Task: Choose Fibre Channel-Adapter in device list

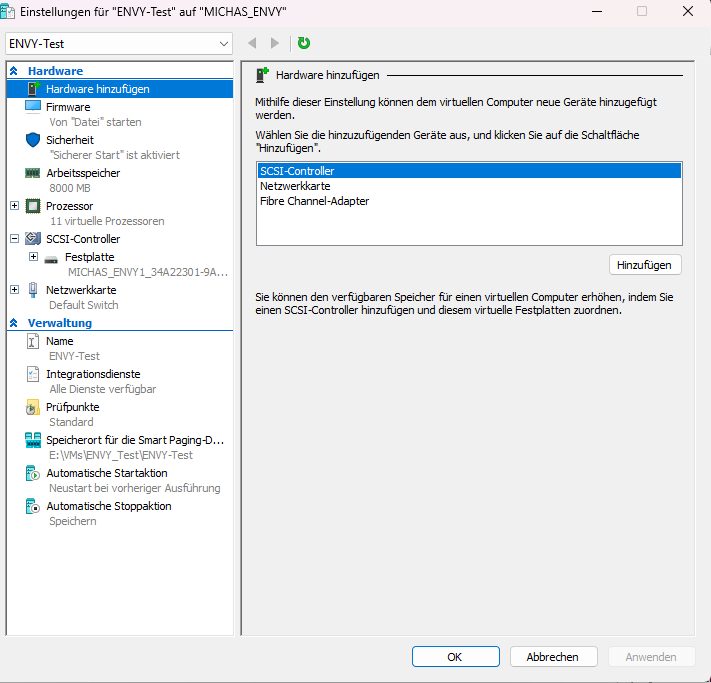Action: point(469,201)
